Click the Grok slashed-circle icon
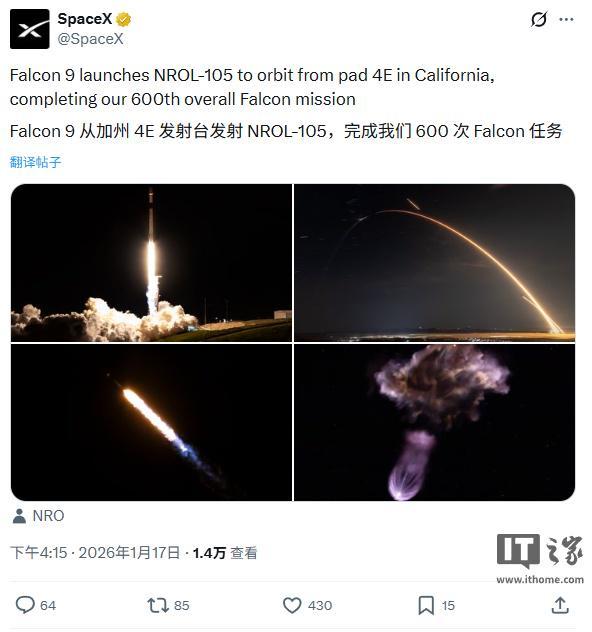Viewport: 592px width, 632px height. point(539,19)
